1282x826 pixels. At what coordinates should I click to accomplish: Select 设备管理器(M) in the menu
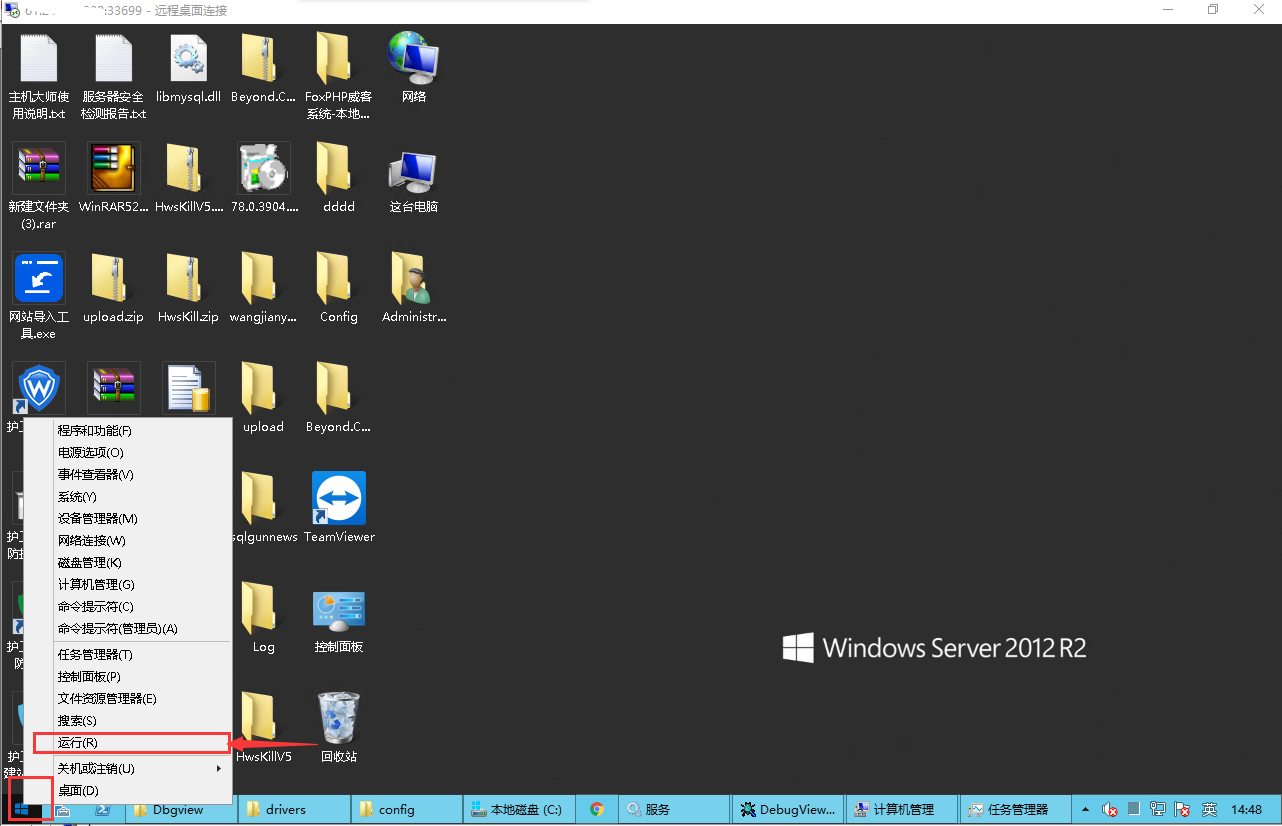(98, 519)
